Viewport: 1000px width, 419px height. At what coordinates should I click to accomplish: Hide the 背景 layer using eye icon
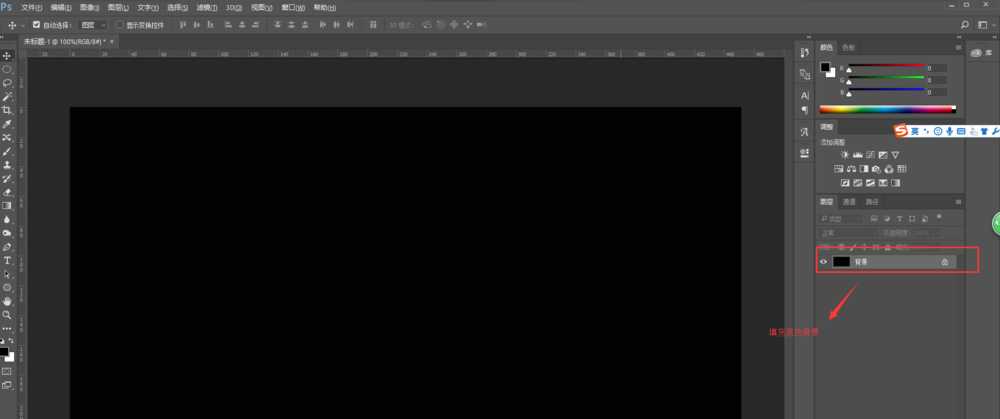824,262
